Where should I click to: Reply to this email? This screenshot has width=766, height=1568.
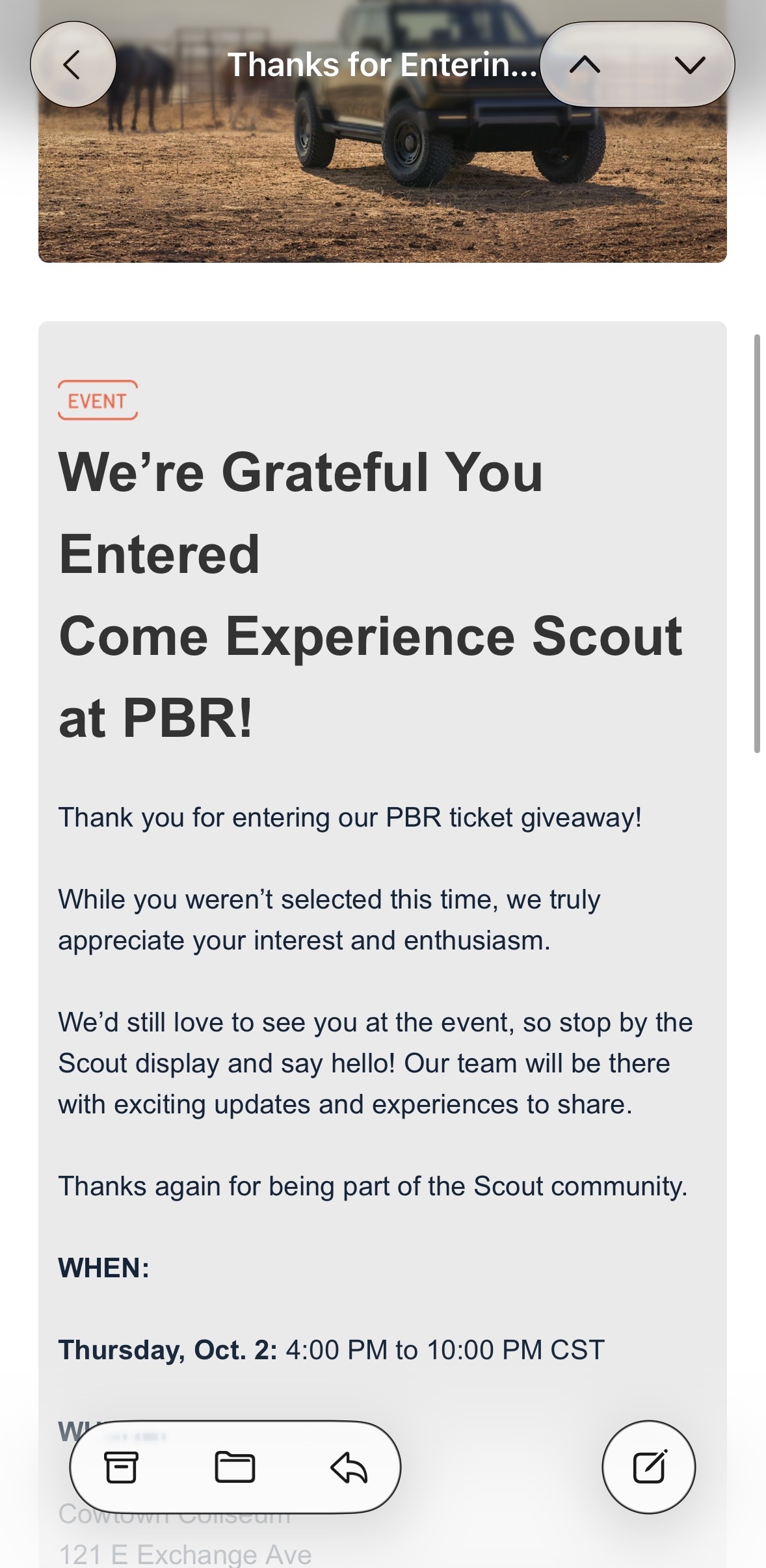349,1467
